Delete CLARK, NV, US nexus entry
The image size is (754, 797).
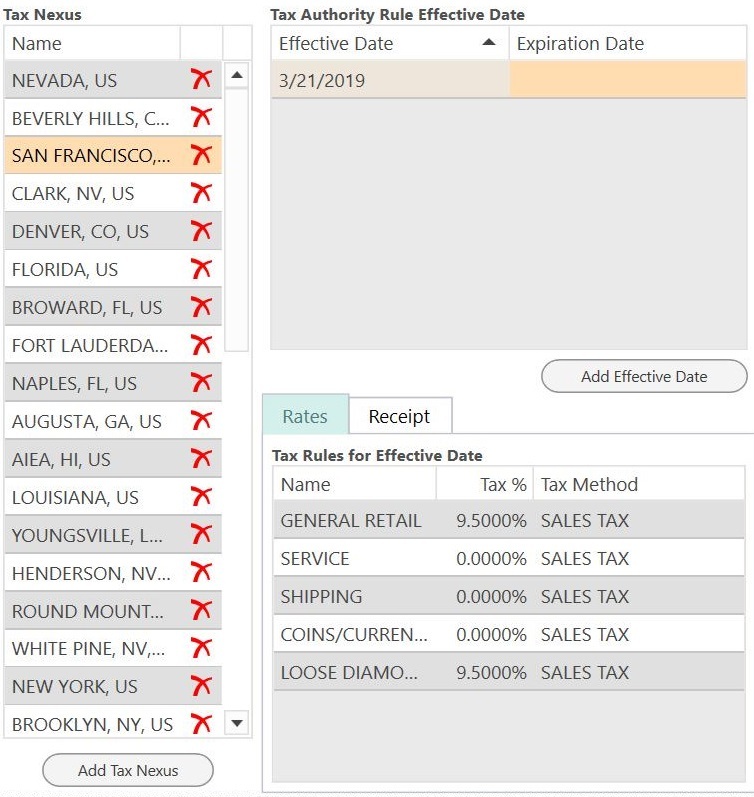tap(201, 193)
